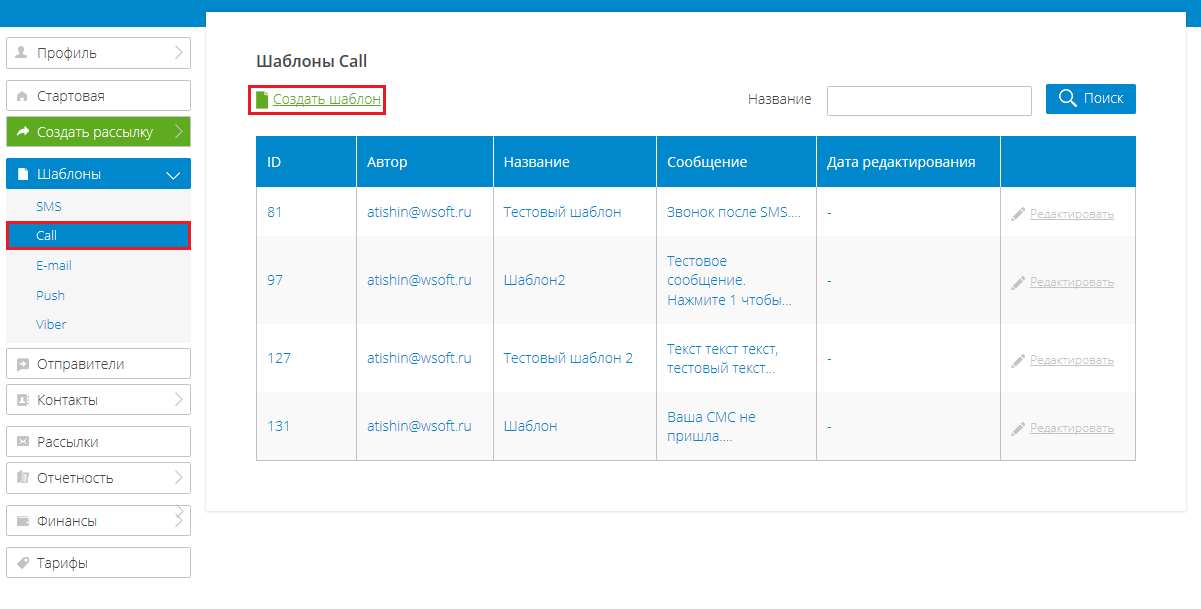The height and width of the screenshot is (609, 1201).
Task: Click the envelope icon beside Рассылки
Action: click(x=22, y=442)
